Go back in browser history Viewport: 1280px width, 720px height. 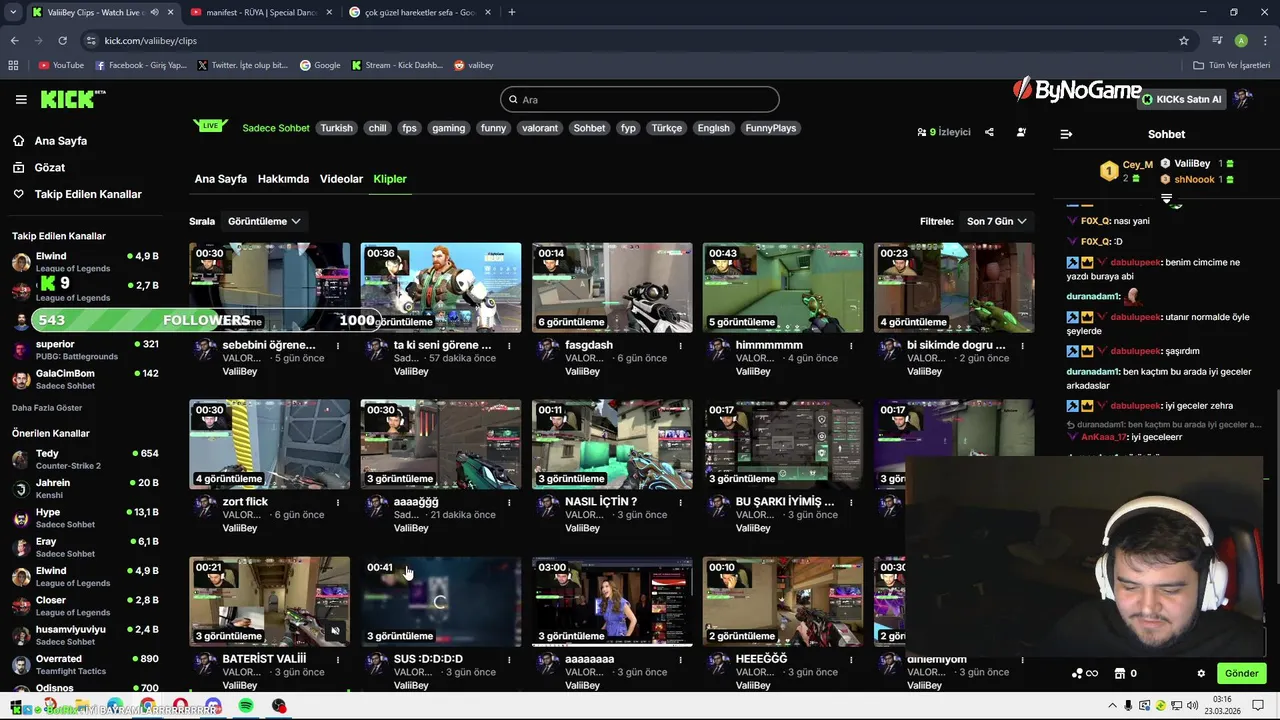14,41
